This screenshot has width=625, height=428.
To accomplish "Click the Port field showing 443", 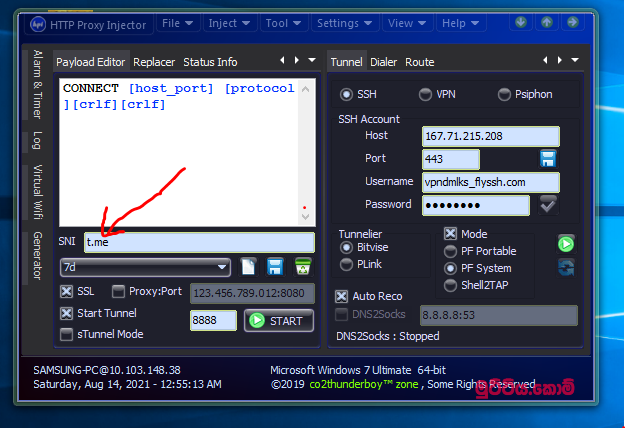I will [x=450, y=159].
